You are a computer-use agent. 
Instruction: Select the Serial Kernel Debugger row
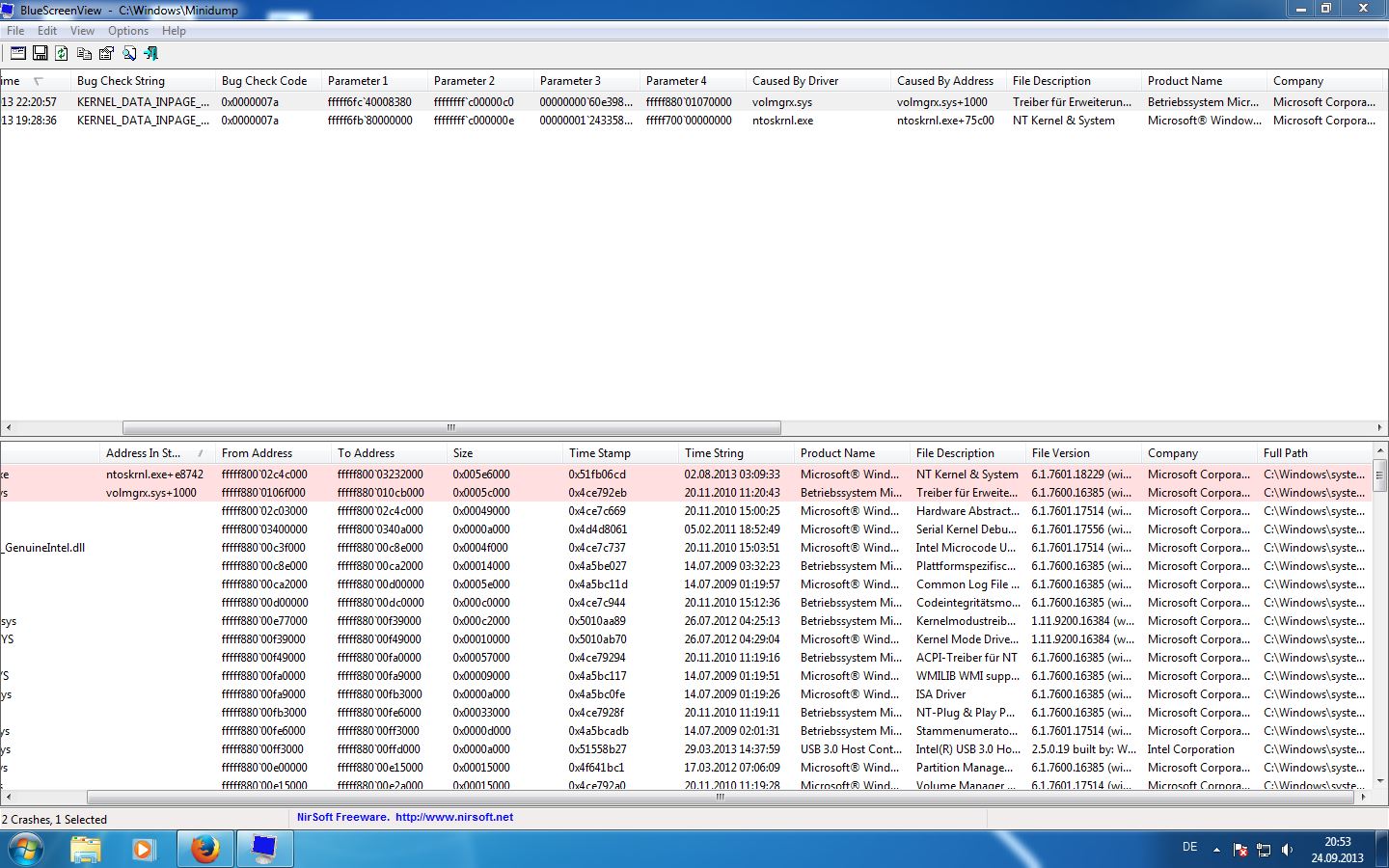[x=686, y=529]
